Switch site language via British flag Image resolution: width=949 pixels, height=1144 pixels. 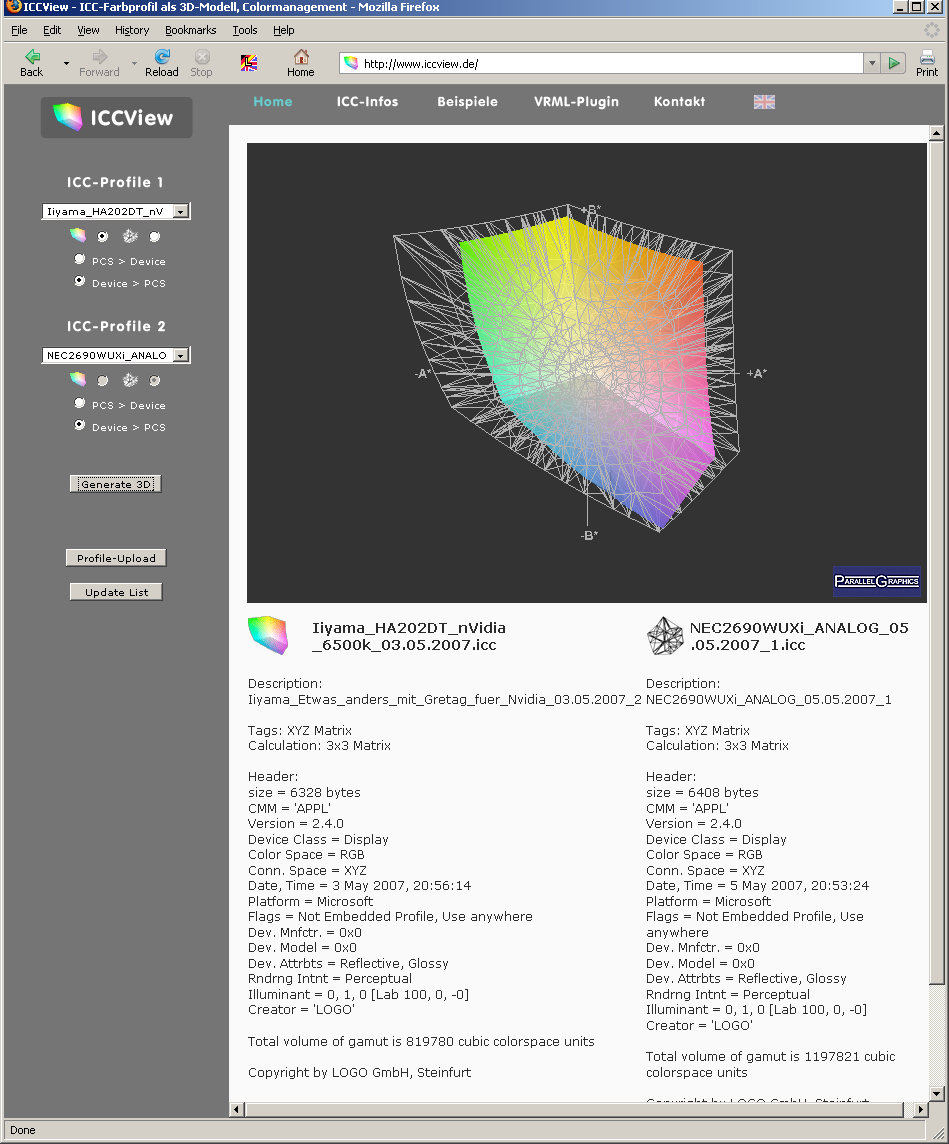click(764, 102)
